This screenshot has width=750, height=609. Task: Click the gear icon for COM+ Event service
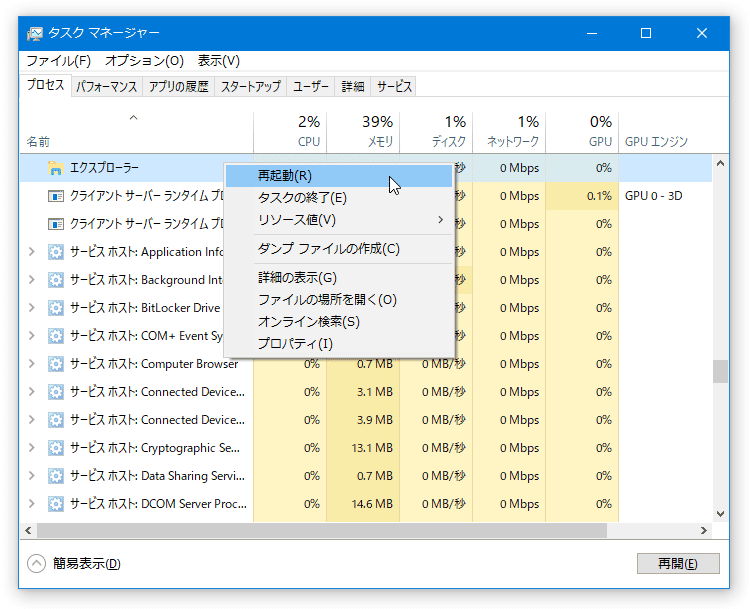click(55, 336)
